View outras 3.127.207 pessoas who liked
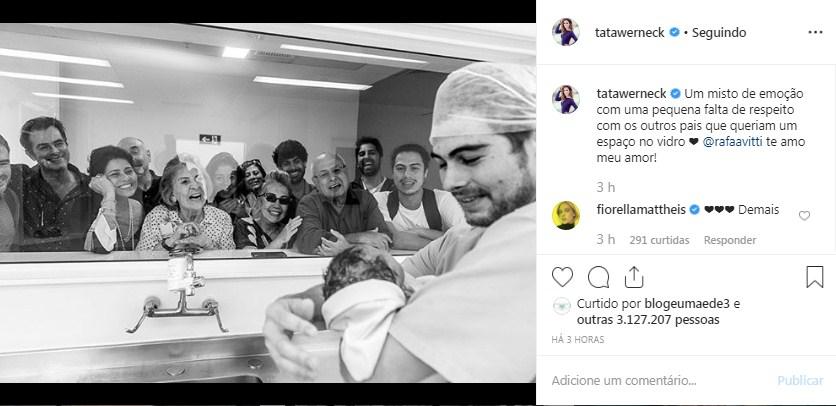This screenshot has width=836, height=406. (x=648, y=320)
